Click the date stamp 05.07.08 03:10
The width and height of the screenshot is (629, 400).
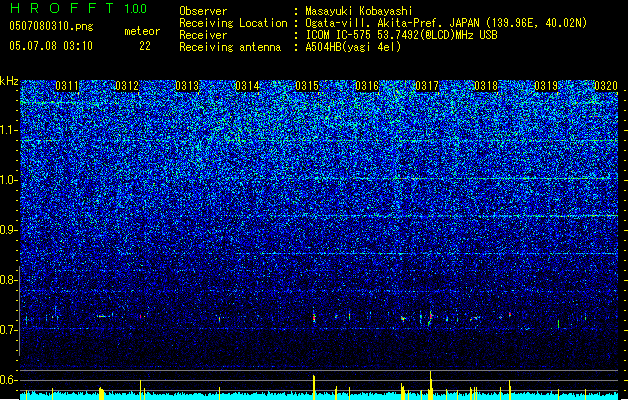click(51, 46)
